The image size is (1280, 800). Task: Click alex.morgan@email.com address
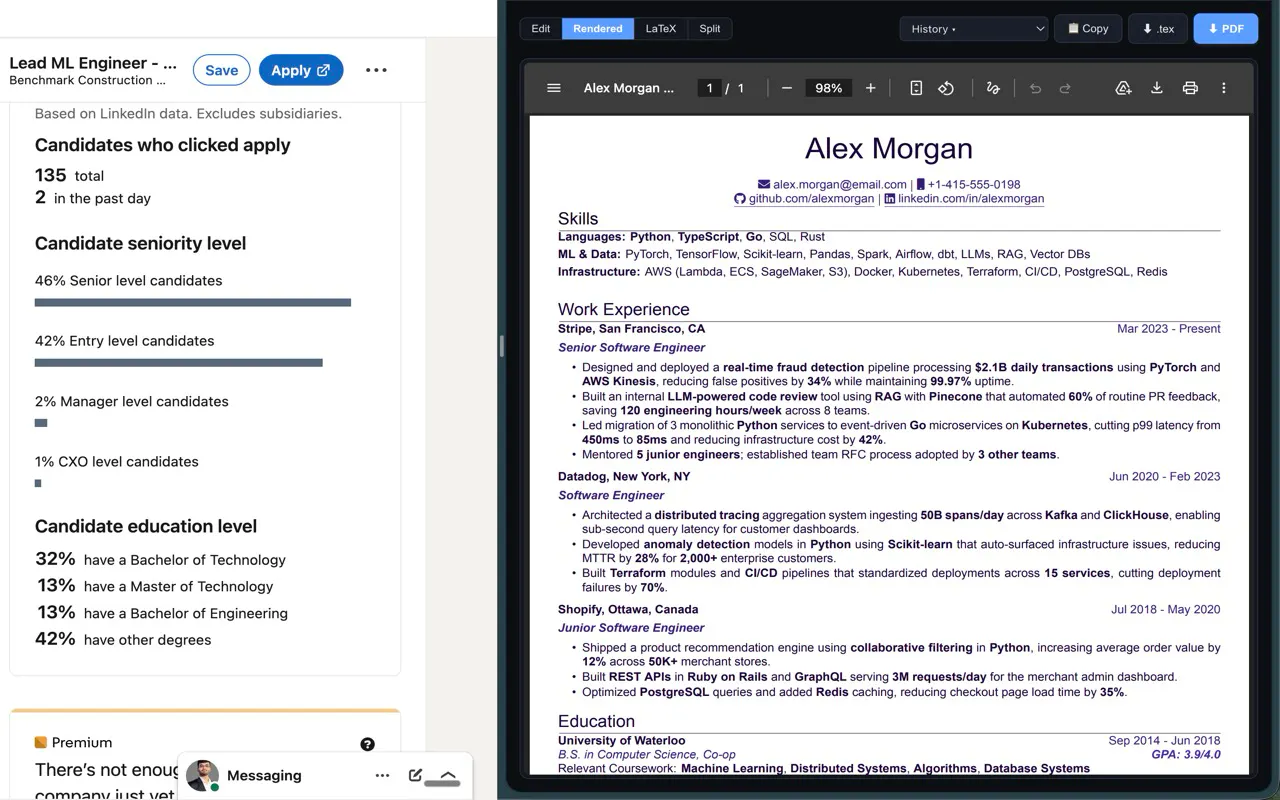[840, 184]
